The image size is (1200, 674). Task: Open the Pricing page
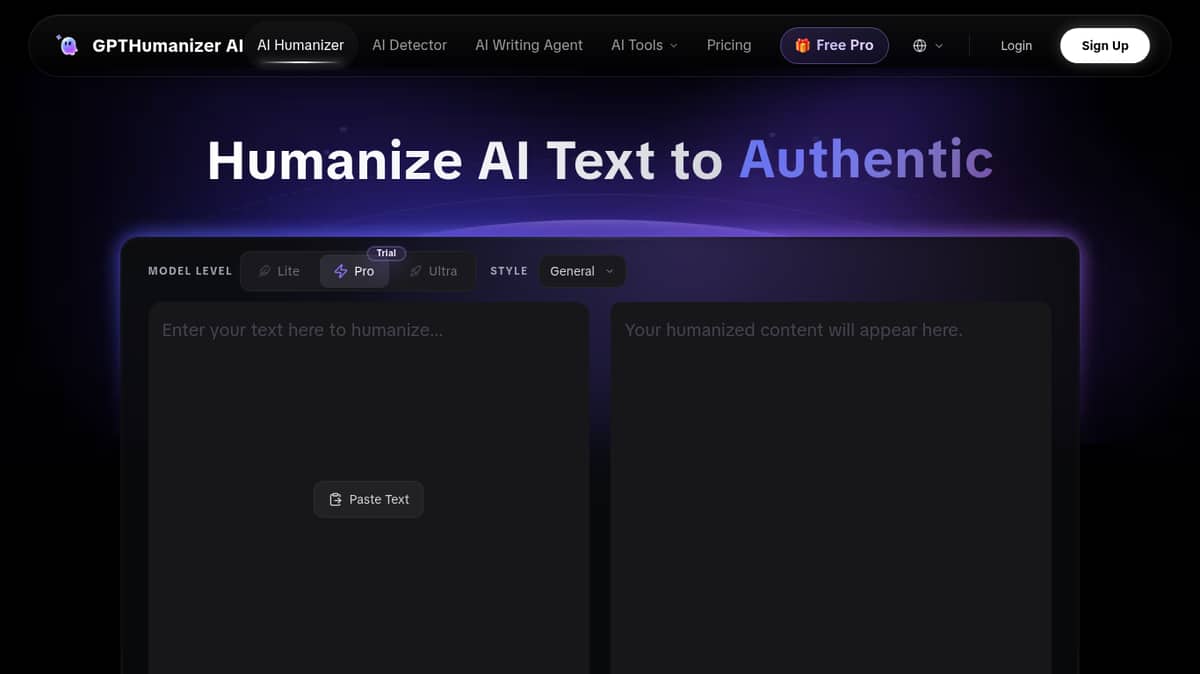[729, 45]
